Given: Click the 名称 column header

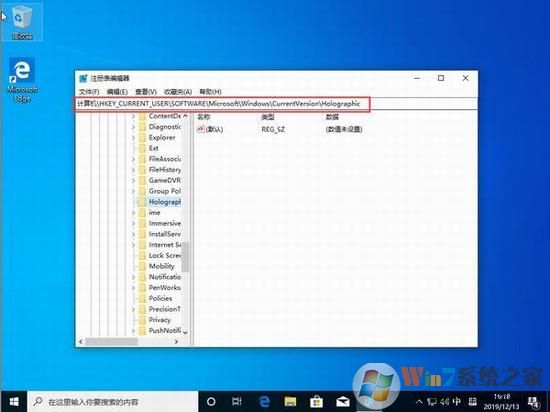Looking at the screenshot, I should pos(203,117).
